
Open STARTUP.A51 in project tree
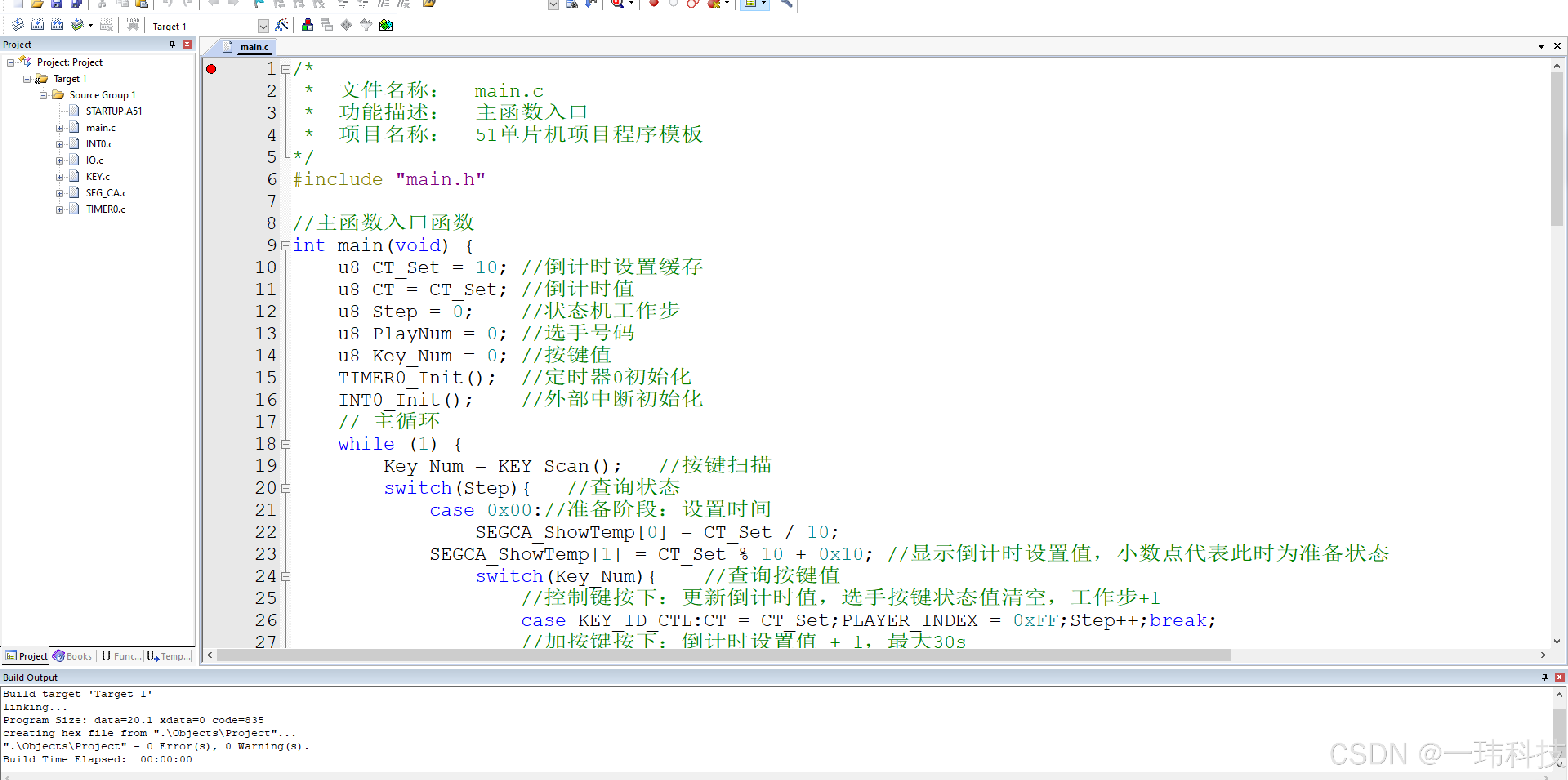point(113,111)
